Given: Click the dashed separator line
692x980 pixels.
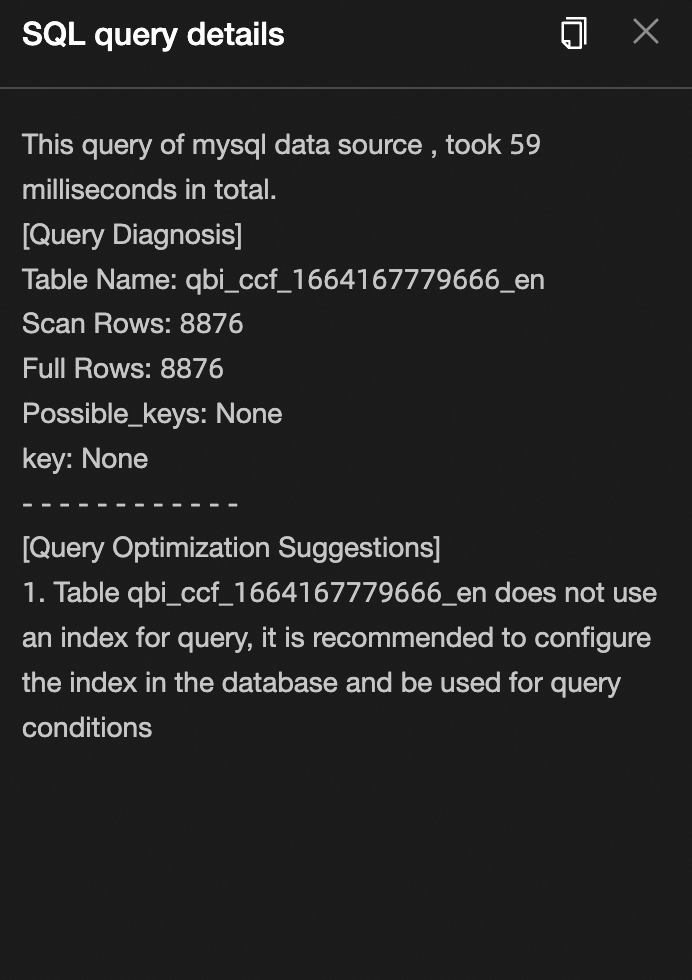Looking at the screenshot, I should [130, 504].
